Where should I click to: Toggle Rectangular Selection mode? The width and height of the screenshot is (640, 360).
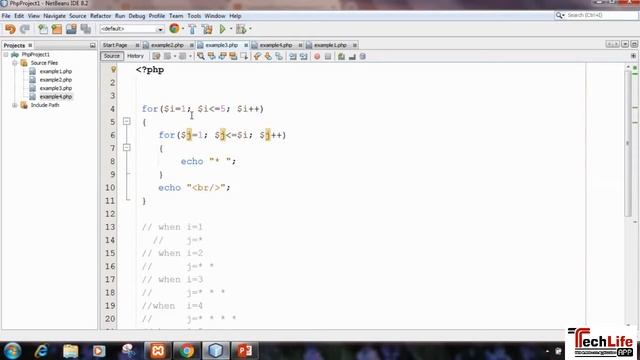click(x=244, y=56)
